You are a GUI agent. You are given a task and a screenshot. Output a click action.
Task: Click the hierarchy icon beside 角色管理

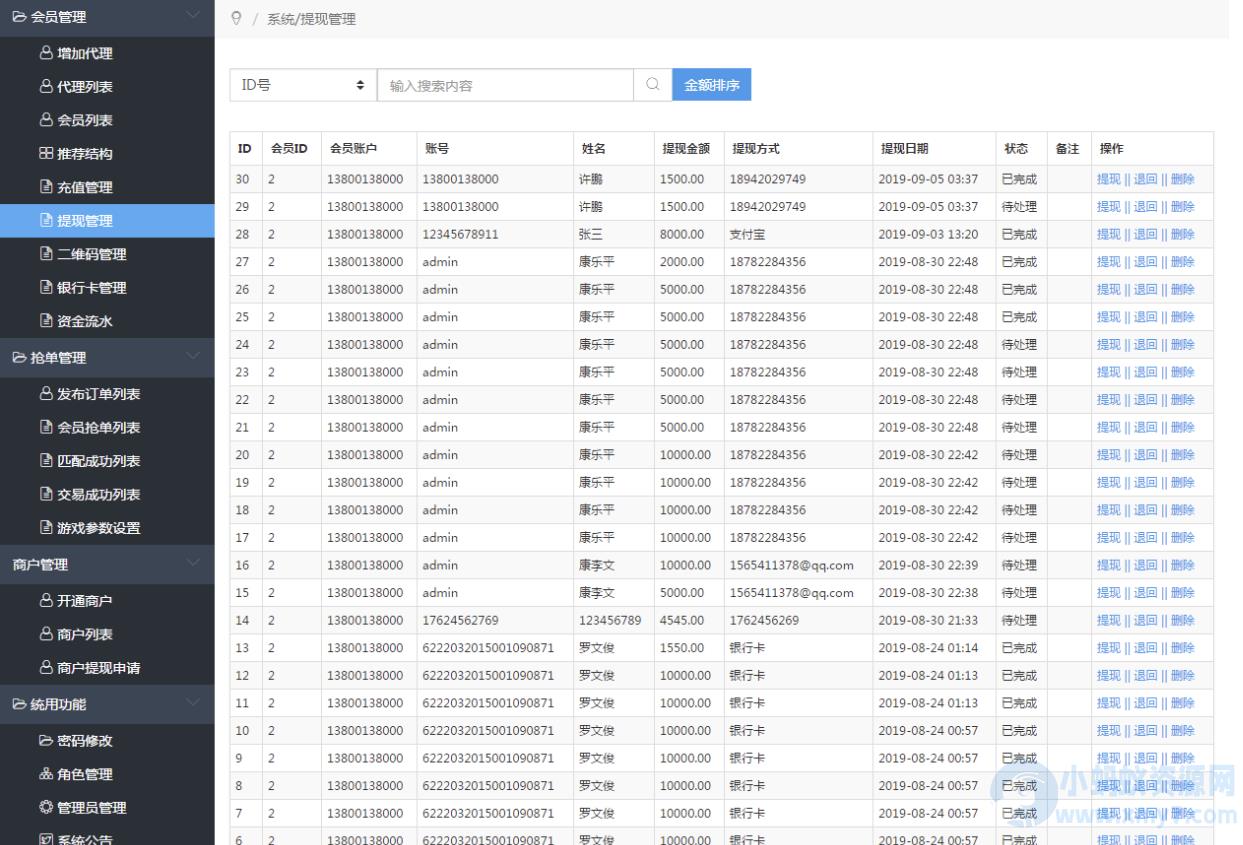pyautogui.click(x=46, y=774)
